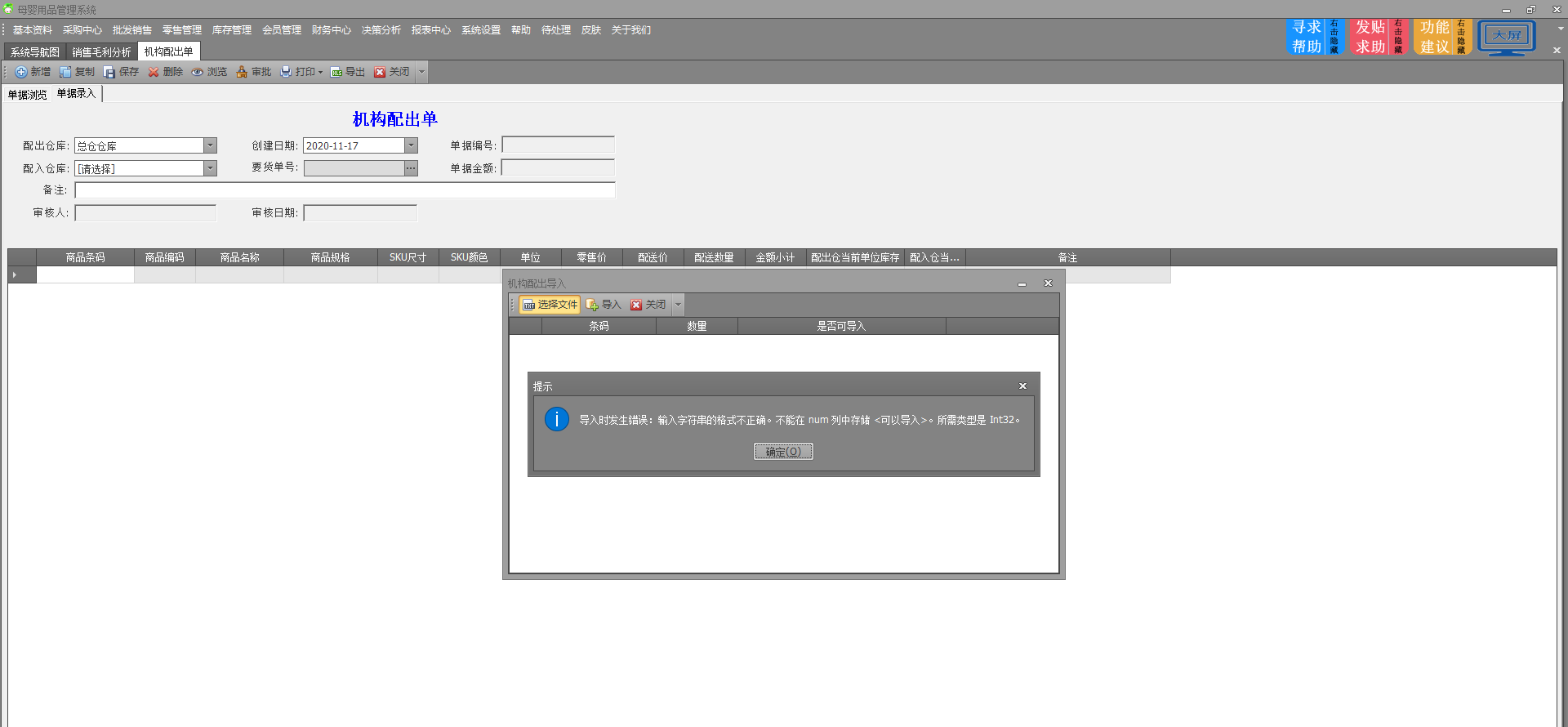Click the 条码 column header in dialog
Screen dimensions: 1568x727
[x=599, y=326]
